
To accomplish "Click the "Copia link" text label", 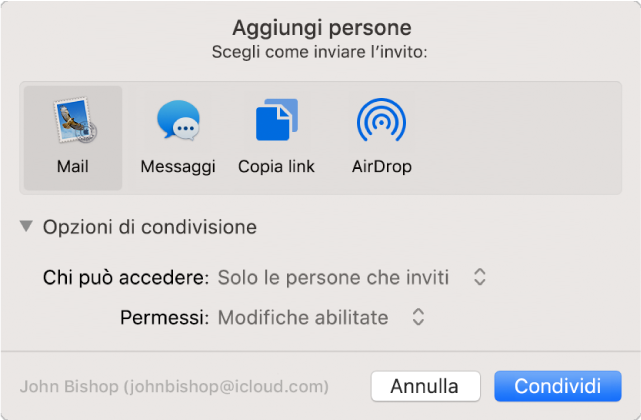I will pos(276,167).
